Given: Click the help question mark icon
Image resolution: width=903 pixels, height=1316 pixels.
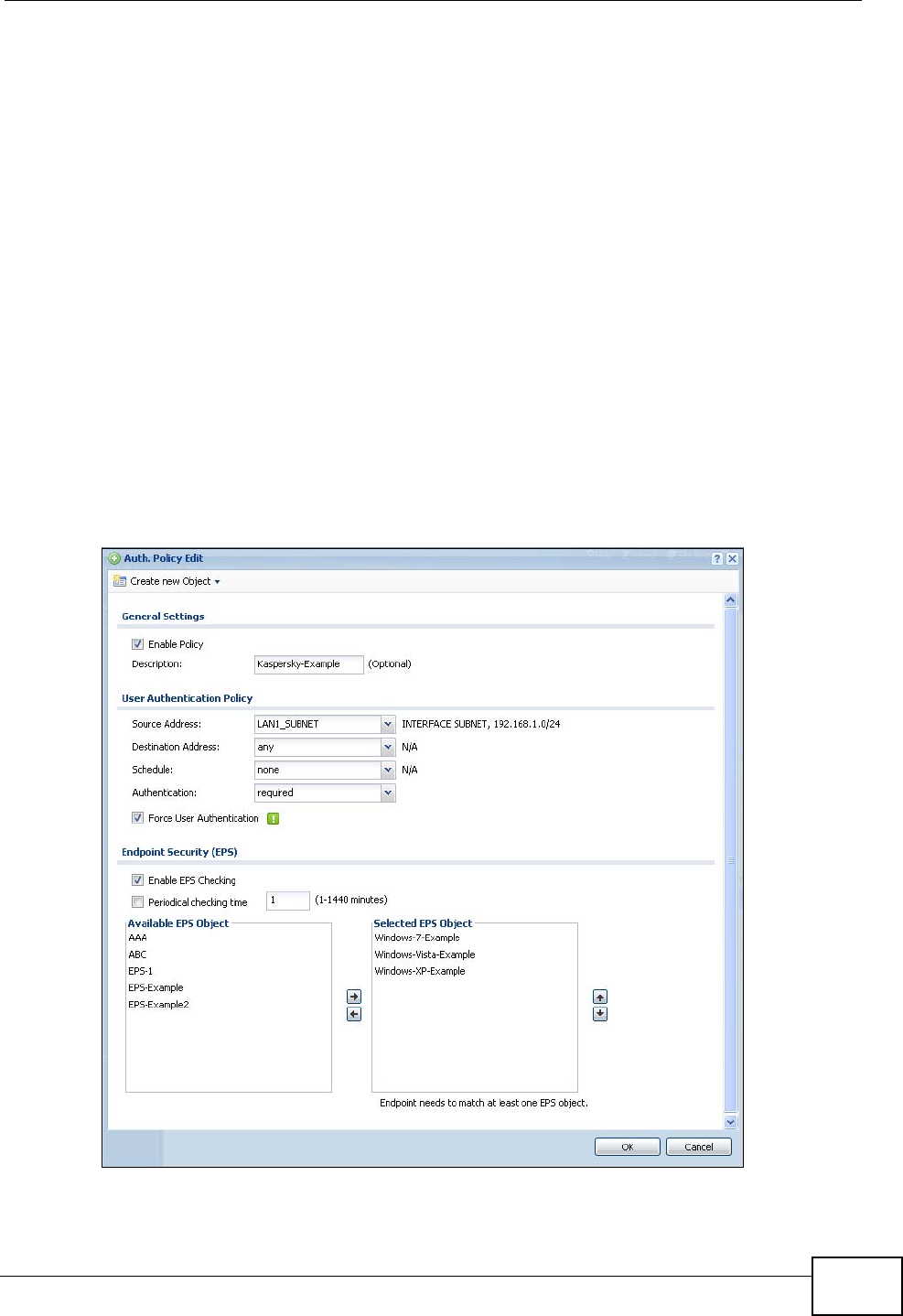Looking at the screenshot, I should pos(717,558).
